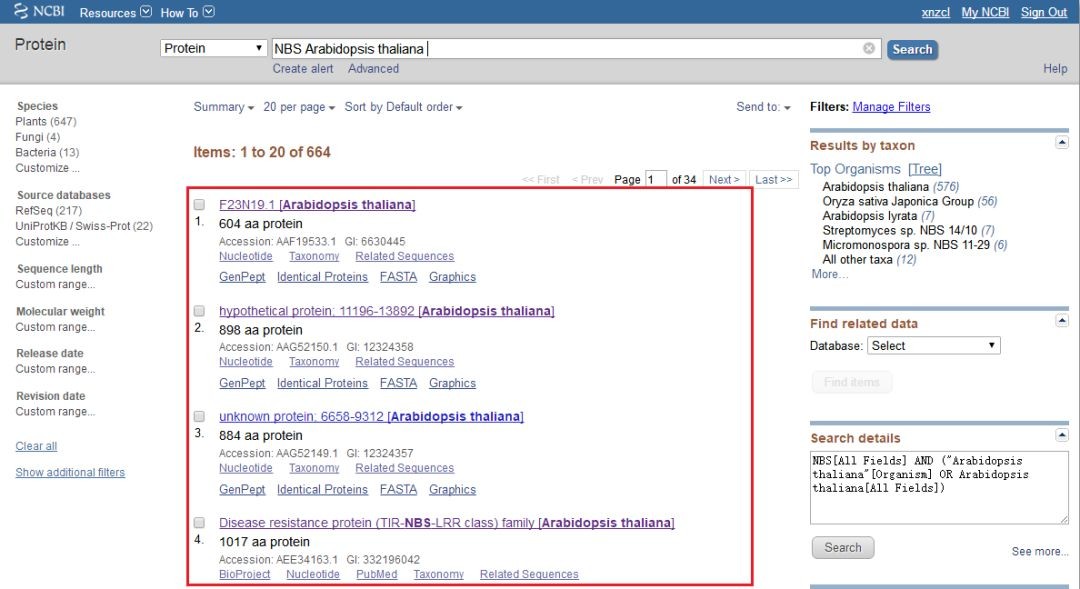The image size is (1080, 589).
Task: Select the hypothetical protein 11196-13892 checkbox
Action: click(199, 311)
